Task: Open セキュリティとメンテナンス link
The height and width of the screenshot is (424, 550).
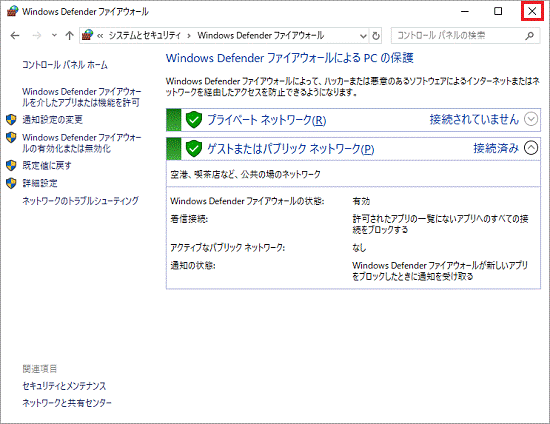Action: (x=64, y=386)
